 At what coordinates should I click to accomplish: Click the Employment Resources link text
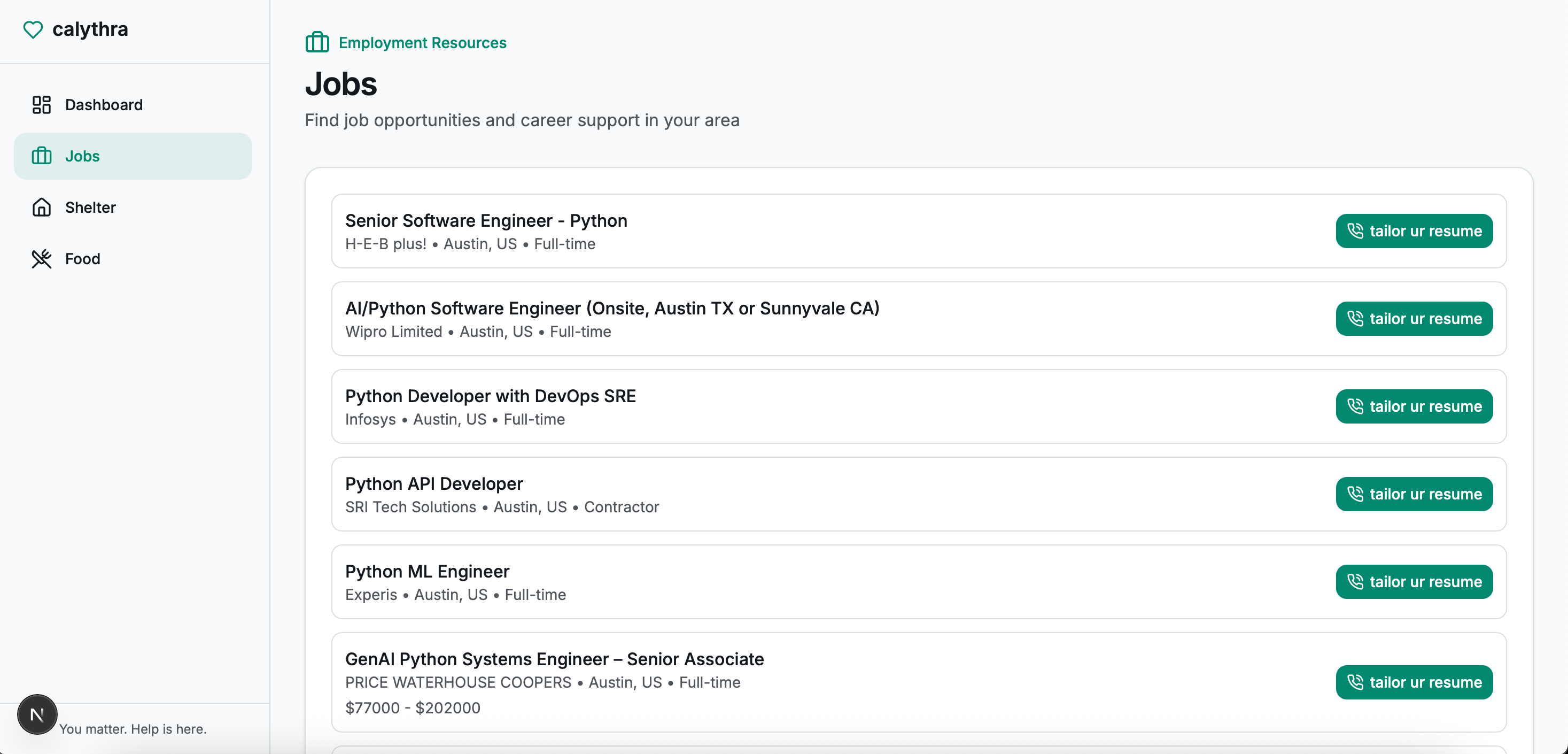(422, 43)
